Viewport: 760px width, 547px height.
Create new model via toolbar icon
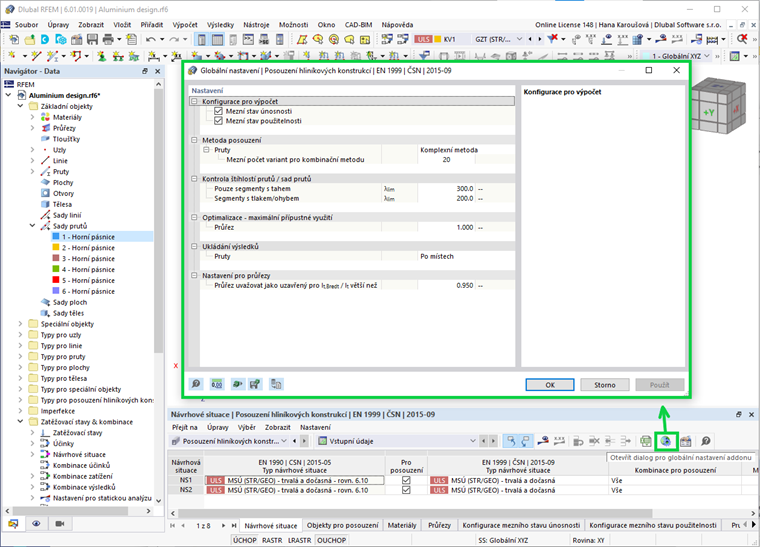pyautogui.click(x=14, y=39)
